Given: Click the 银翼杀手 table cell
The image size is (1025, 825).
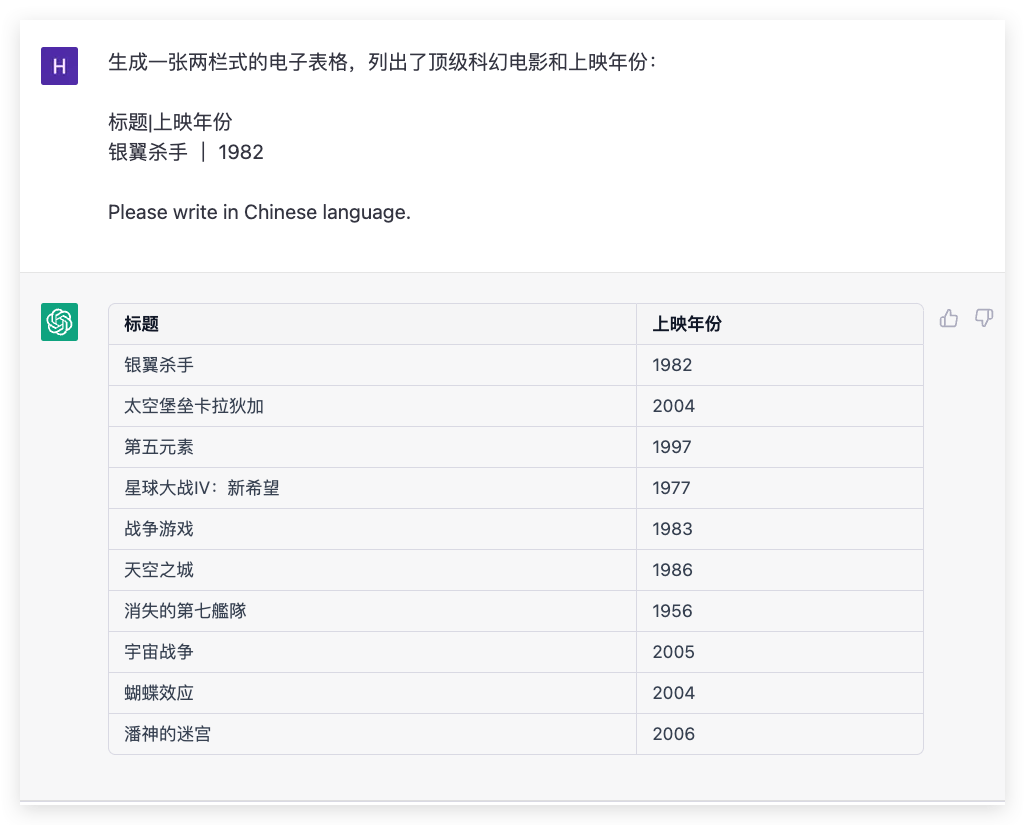Looking at the screenshot, I should [373, 365].
